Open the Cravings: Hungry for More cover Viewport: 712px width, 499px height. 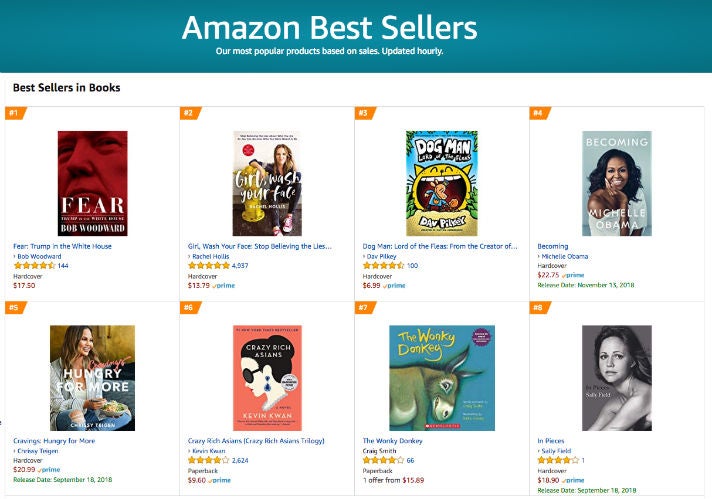tap(92, 377)
